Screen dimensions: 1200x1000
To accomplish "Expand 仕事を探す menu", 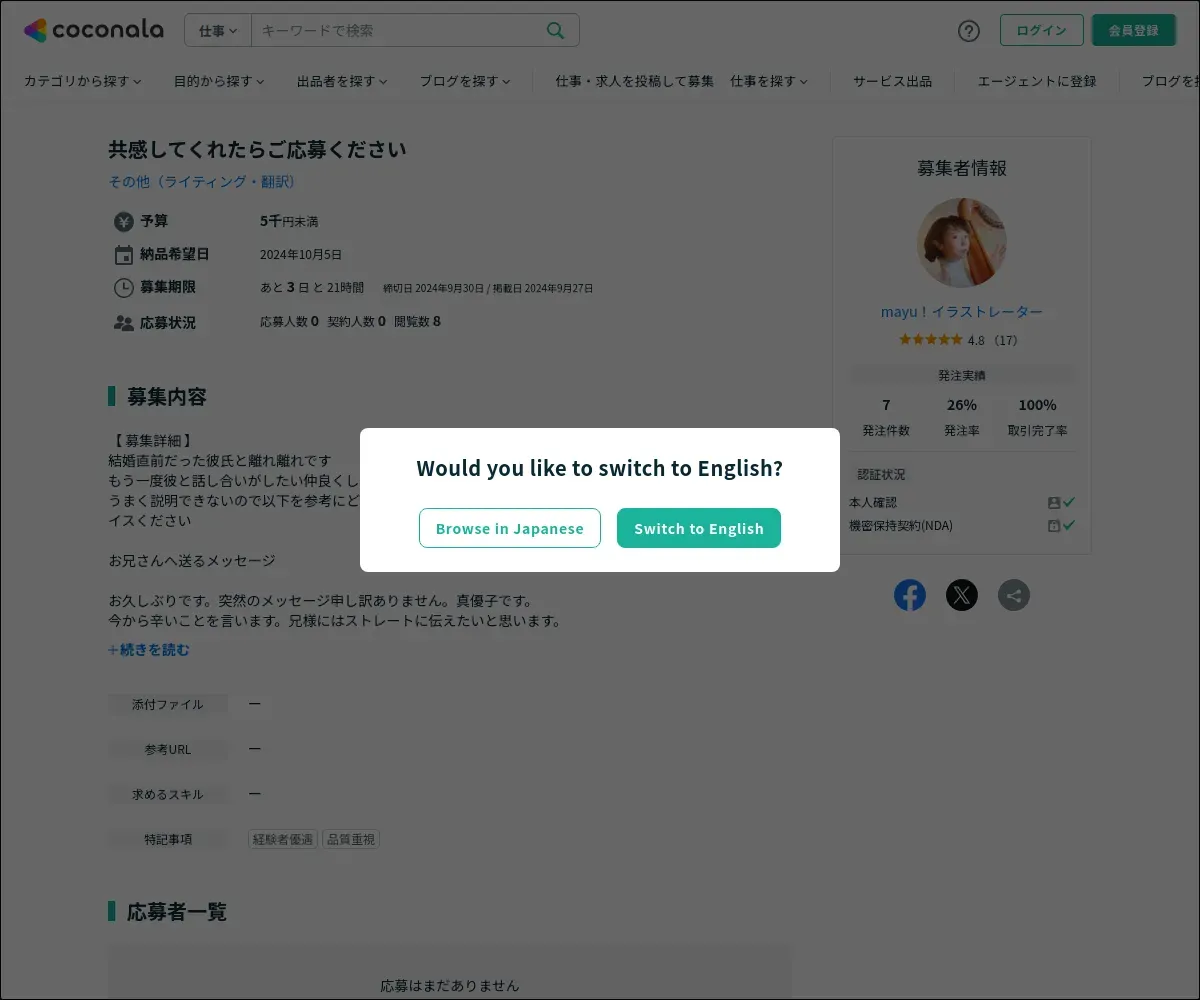I will tap(769, 81).
